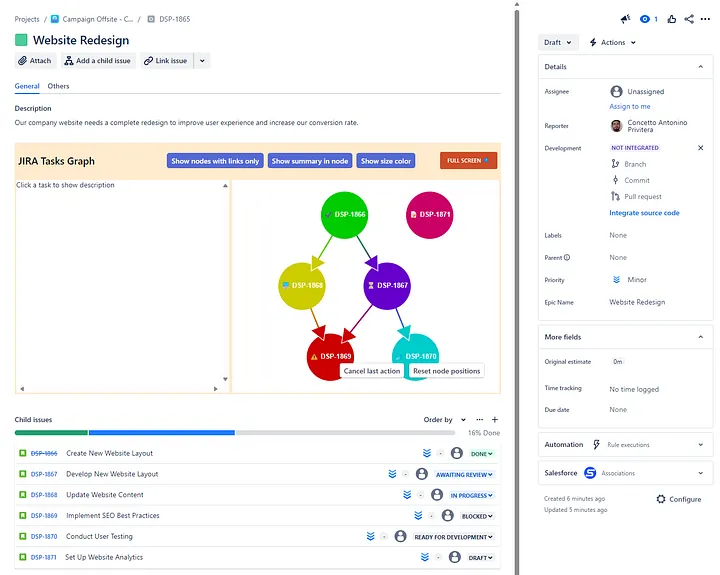The width and height of the screenshot is (720, 575).
Task: Open the Draft status dropdown
Action: click(558, 43)
